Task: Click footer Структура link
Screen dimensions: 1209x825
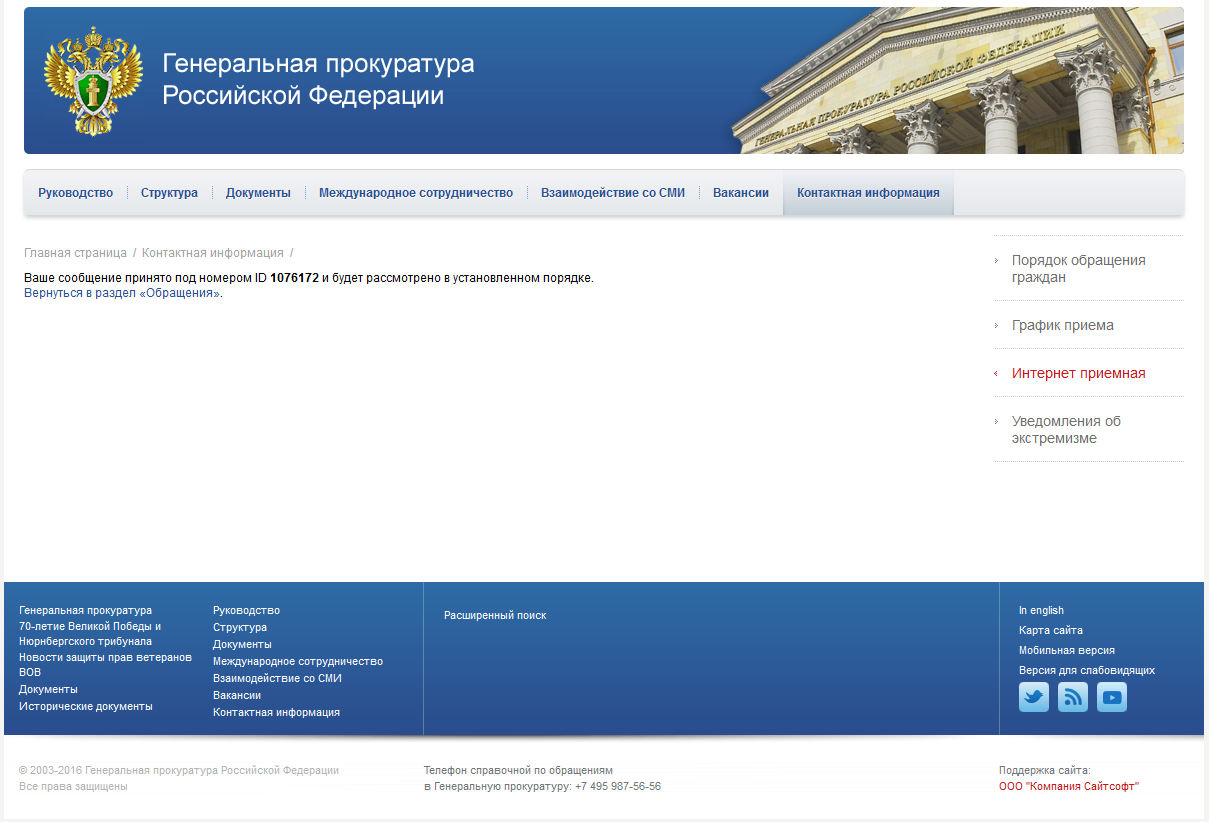Action: [x=240, y=627]
